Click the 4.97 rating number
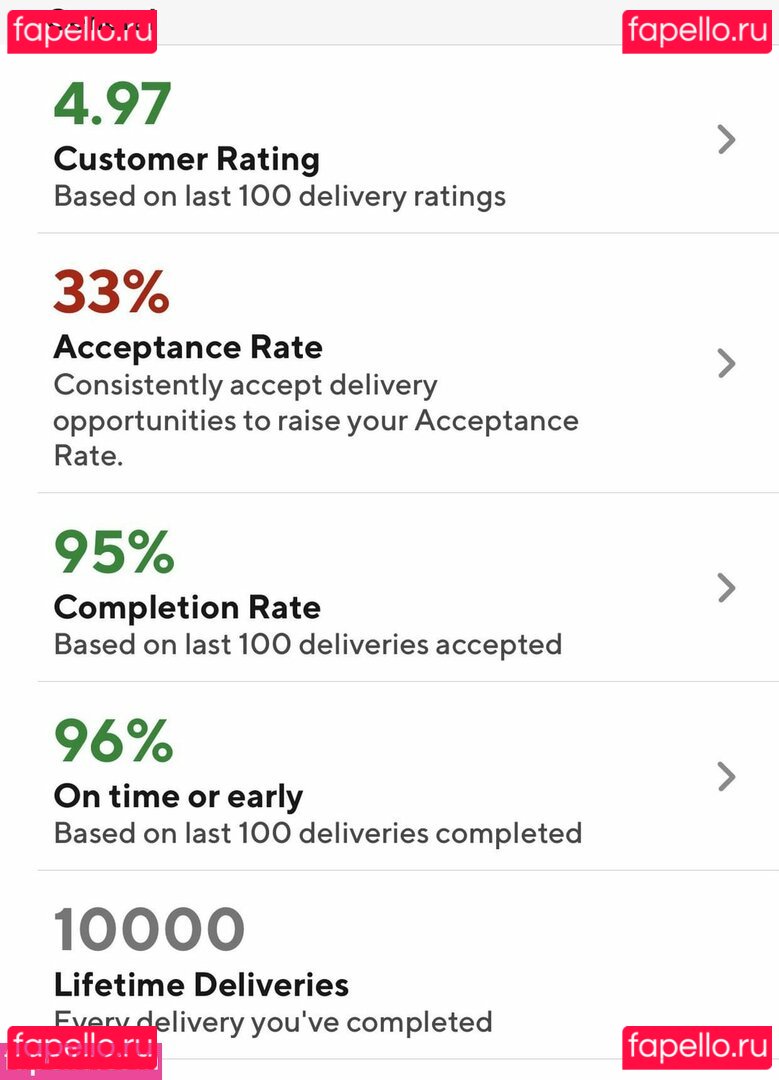This screenshot has height=1080, width=779. 112,104
